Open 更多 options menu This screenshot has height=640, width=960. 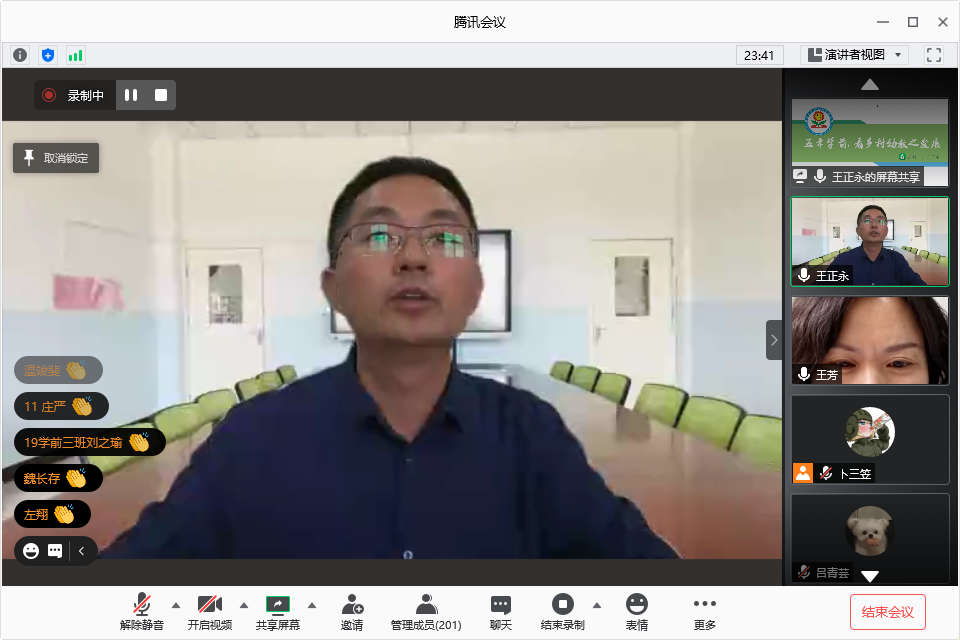point(705,612)
